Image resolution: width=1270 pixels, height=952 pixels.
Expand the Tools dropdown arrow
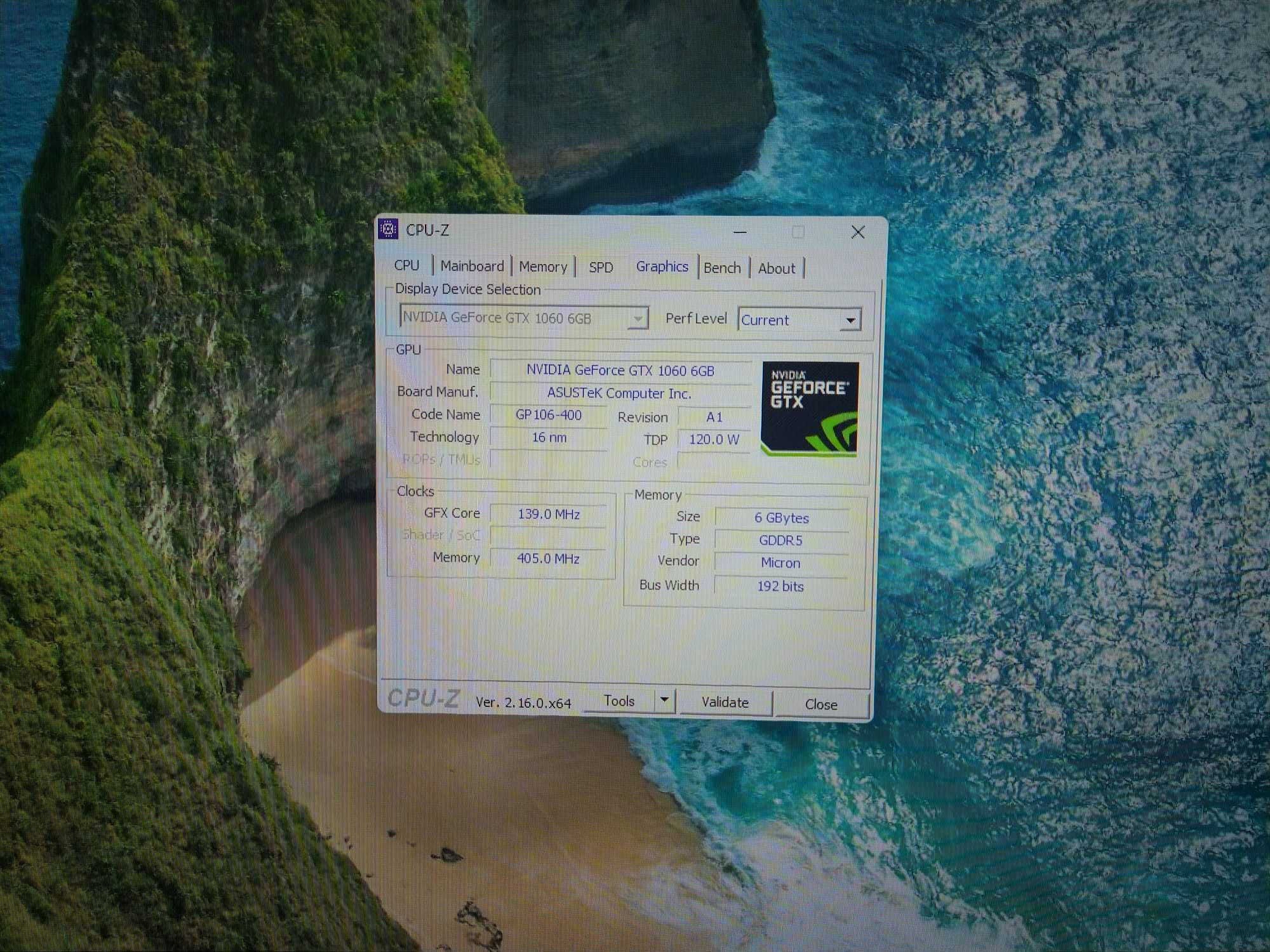click(664, 701)
